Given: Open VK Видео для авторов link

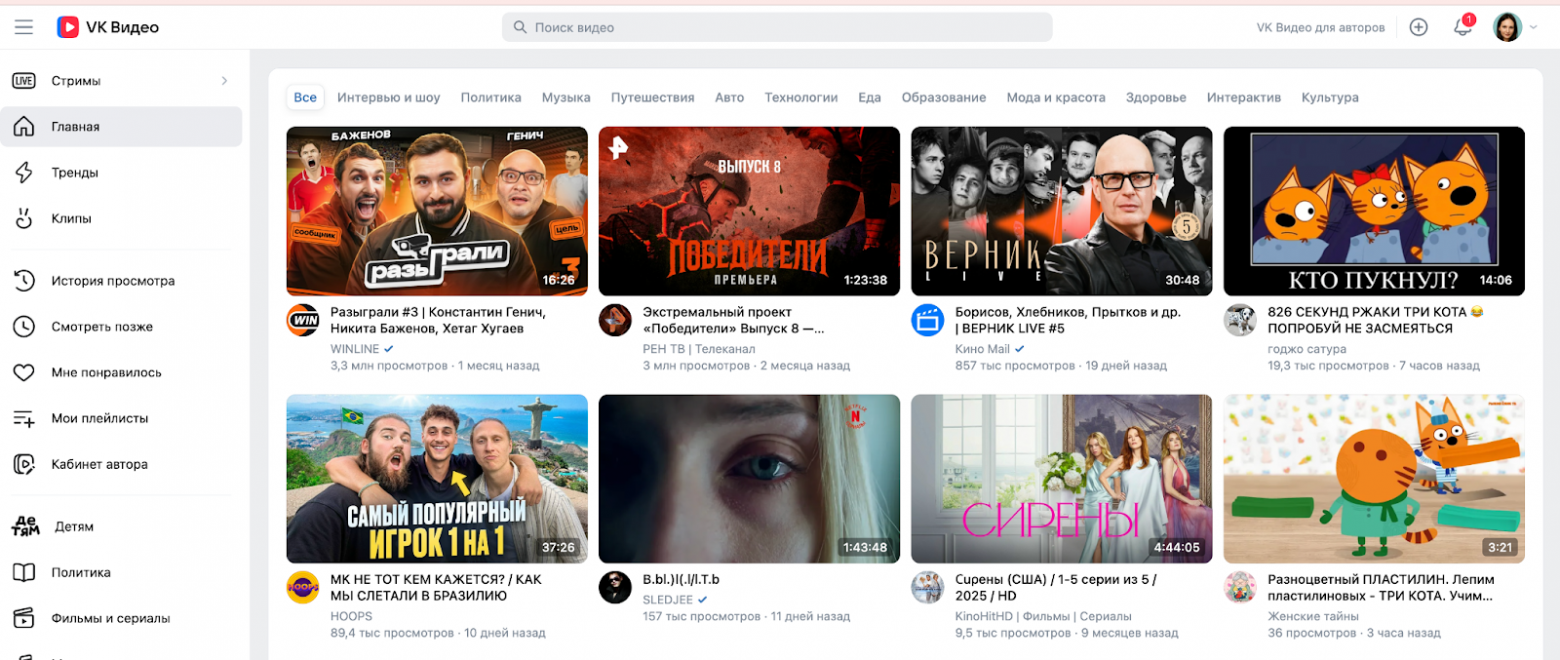Looking at the screenshot, I should (1320, 27).
